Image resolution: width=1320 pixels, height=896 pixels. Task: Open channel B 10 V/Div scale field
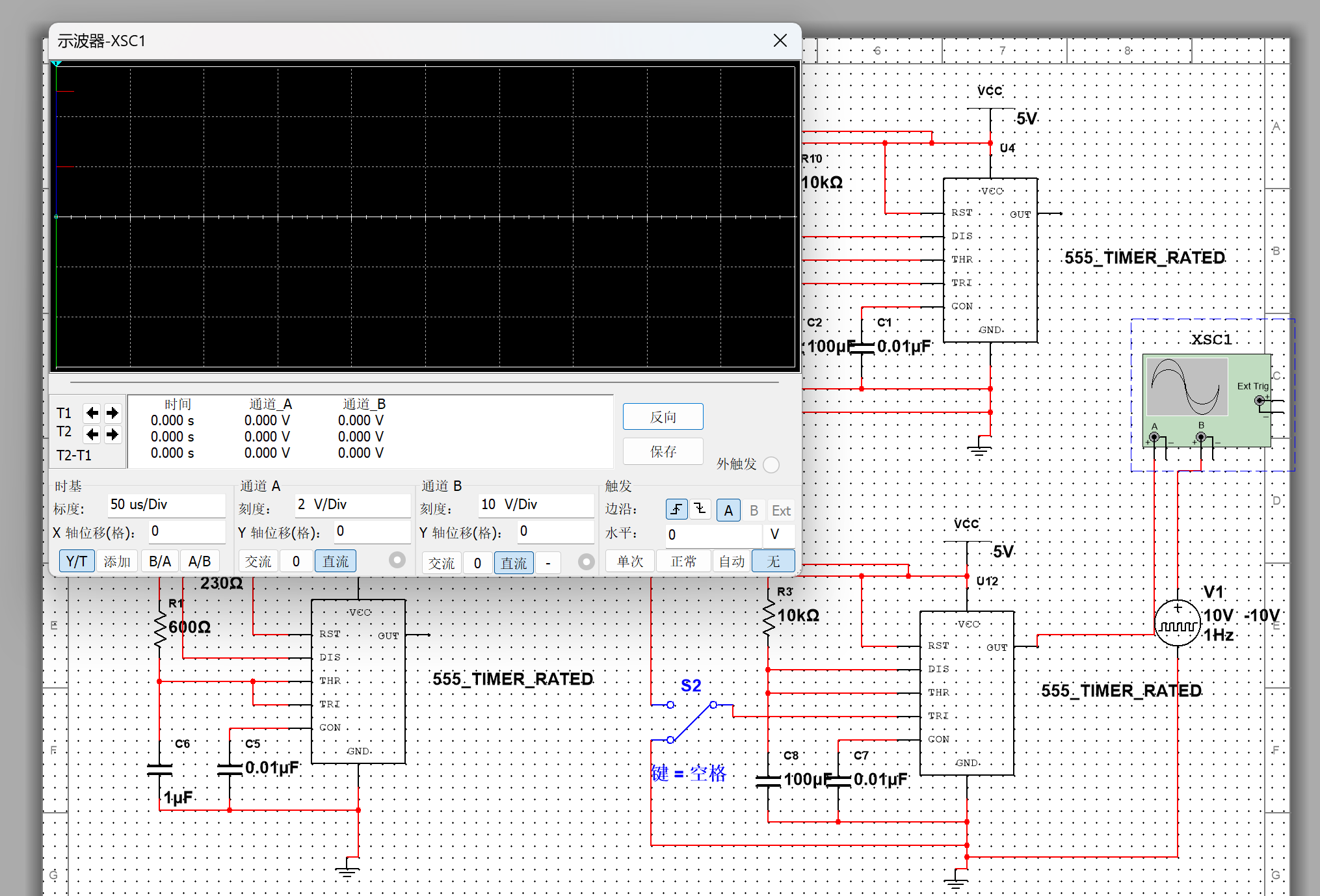[x=535, y=505]
